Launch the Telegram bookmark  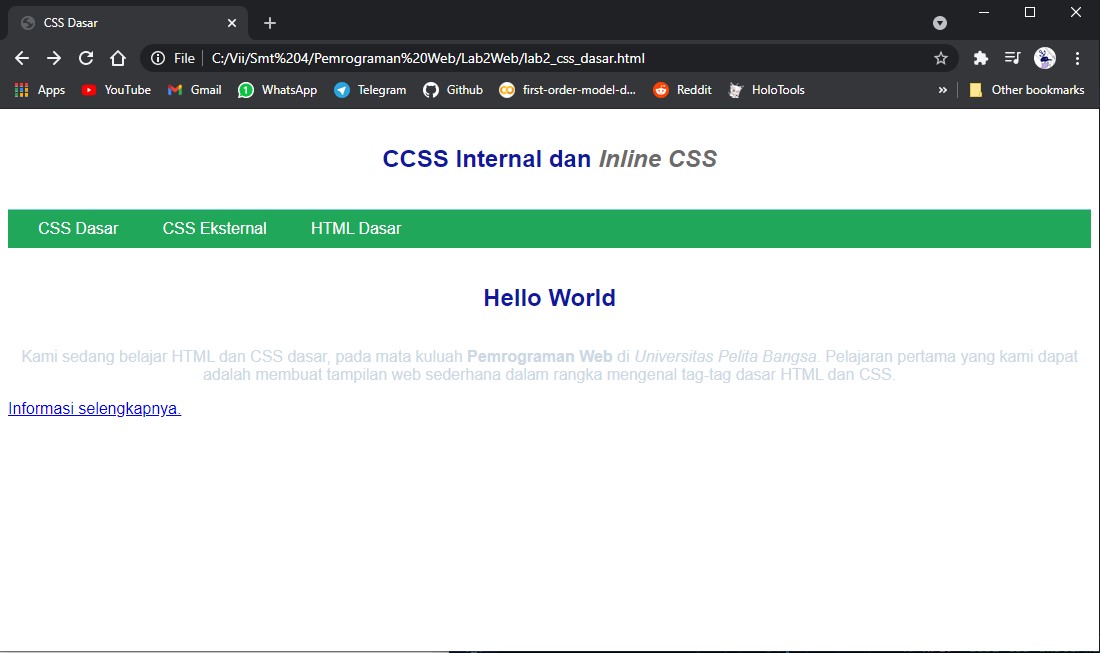click(370, 89)
